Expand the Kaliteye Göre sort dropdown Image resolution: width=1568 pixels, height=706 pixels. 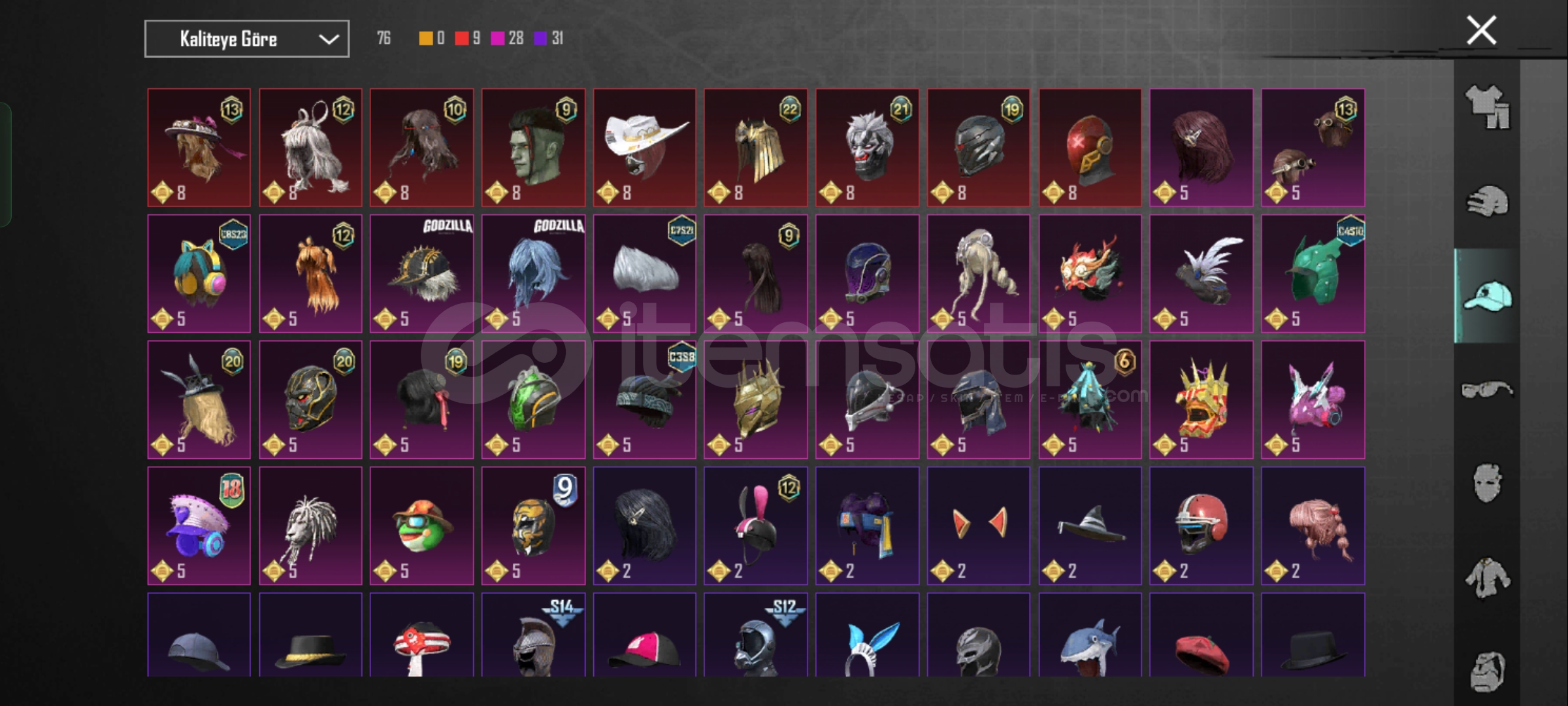click(x=247, y=39)
